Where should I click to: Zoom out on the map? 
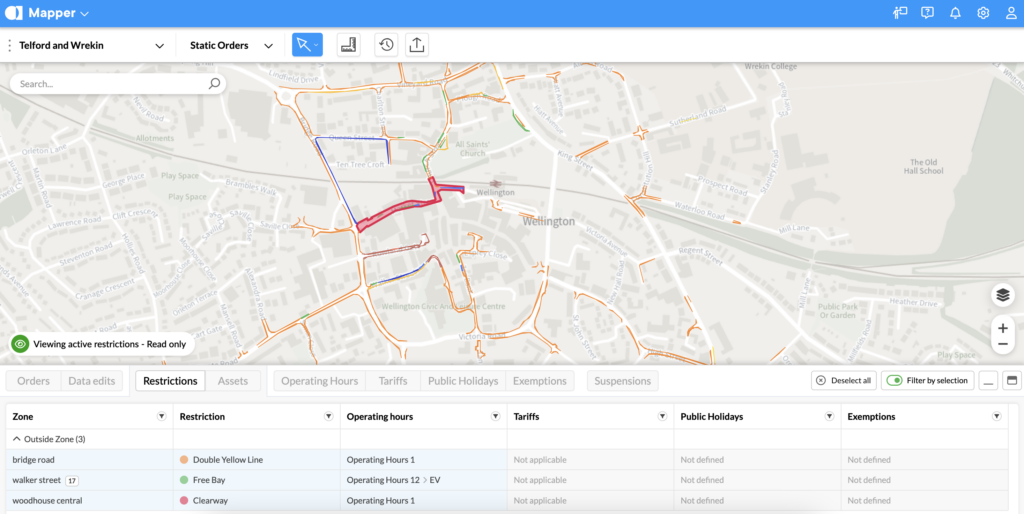(1002, 345)
